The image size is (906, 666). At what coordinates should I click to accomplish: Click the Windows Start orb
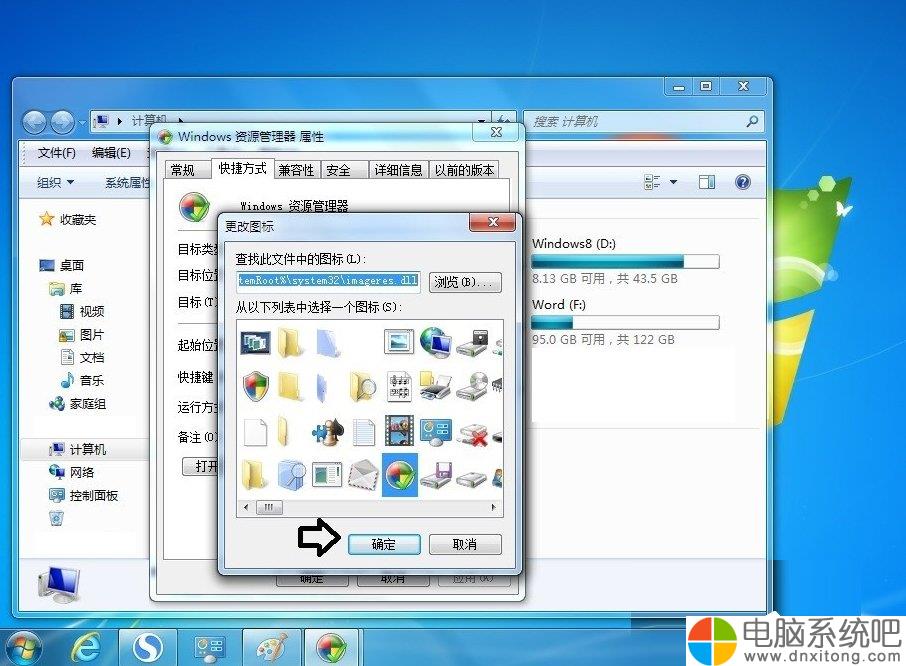pos(23,648)
